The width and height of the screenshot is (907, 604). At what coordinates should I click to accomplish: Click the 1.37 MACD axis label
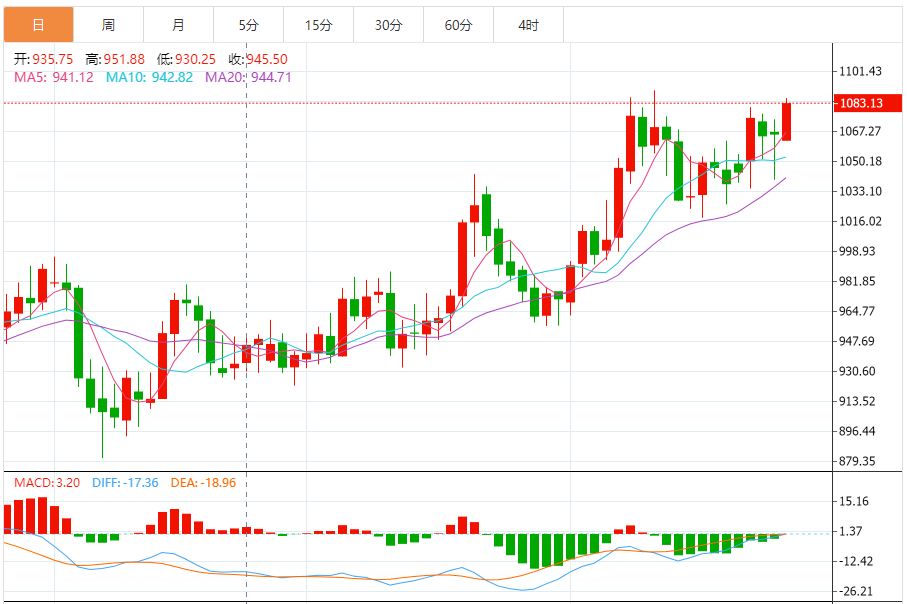(851, 531)
